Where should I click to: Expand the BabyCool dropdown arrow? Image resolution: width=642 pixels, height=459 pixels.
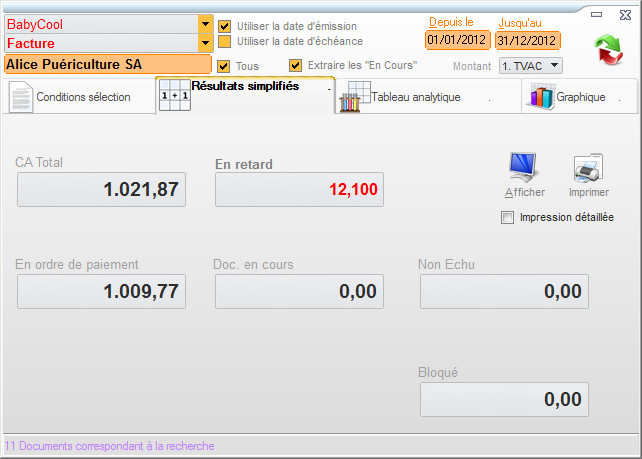205,24
